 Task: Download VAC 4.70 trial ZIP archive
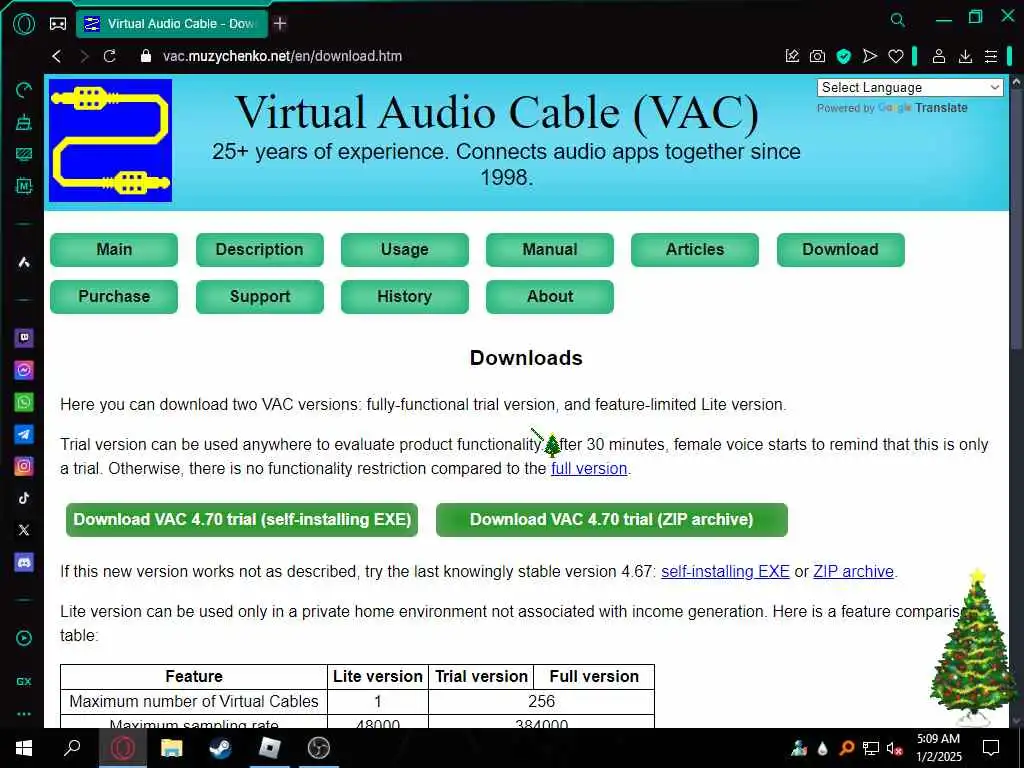[612, 520]
